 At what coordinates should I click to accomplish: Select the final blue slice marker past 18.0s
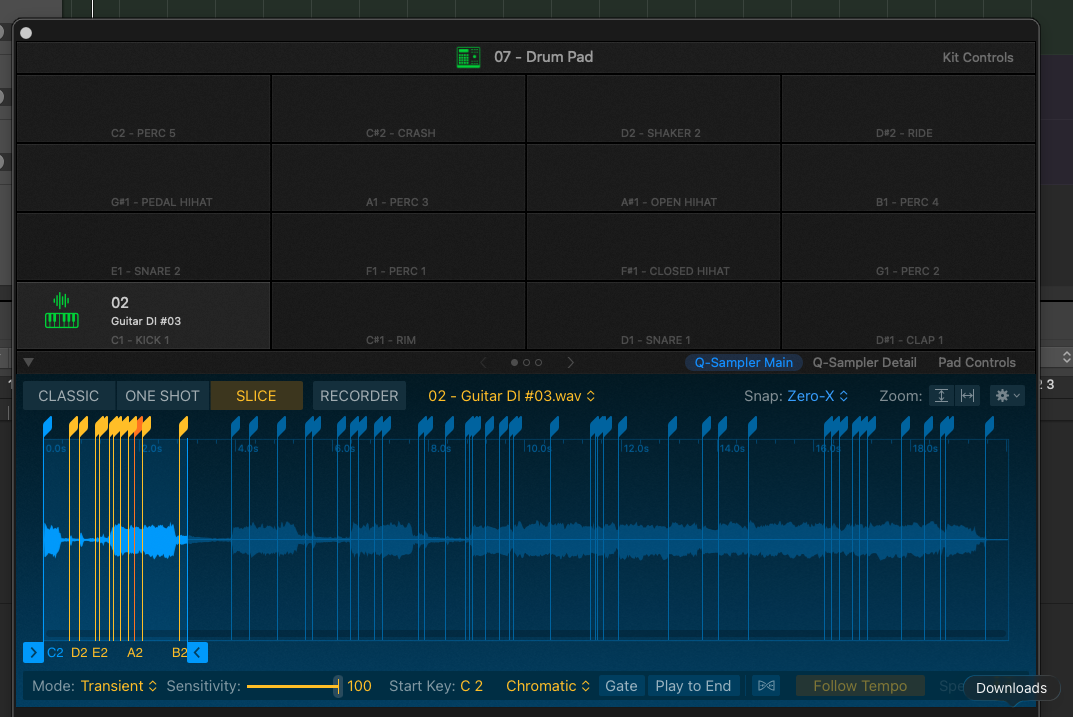(990, 427)
